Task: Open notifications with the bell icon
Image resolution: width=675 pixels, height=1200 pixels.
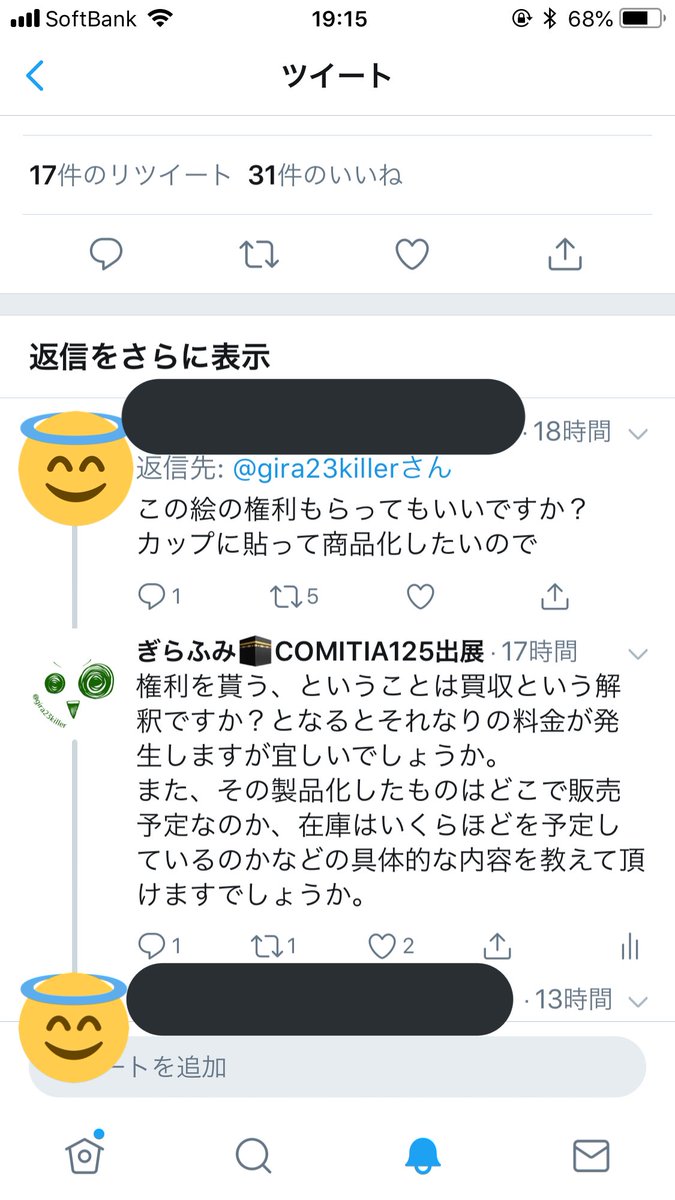Action: [422, 1155]
